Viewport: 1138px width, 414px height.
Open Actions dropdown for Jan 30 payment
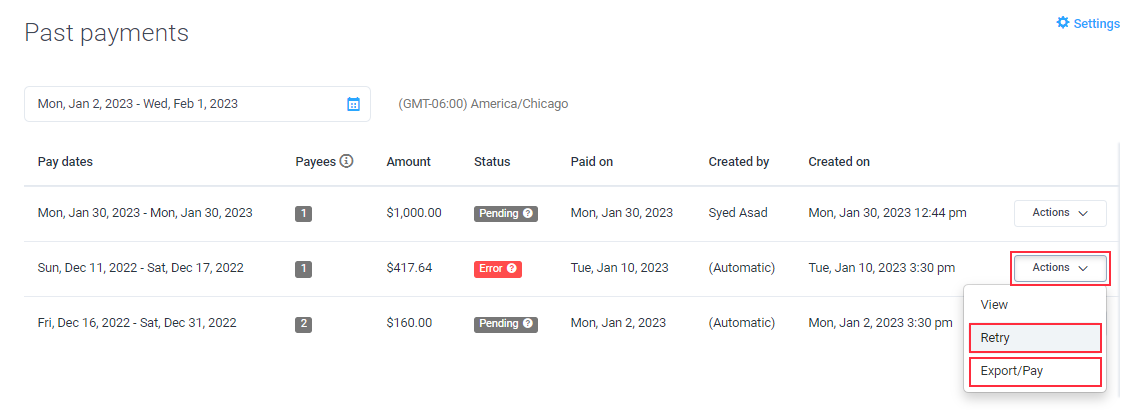(x=1060, y=213)
